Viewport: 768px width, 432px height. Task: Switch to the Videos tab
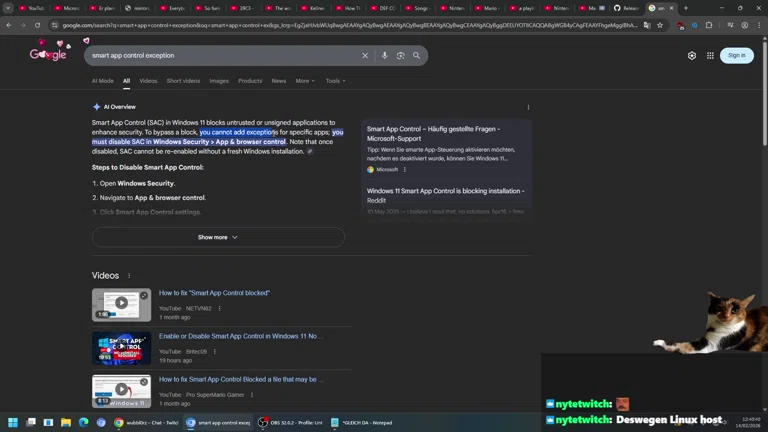point(148,81)
